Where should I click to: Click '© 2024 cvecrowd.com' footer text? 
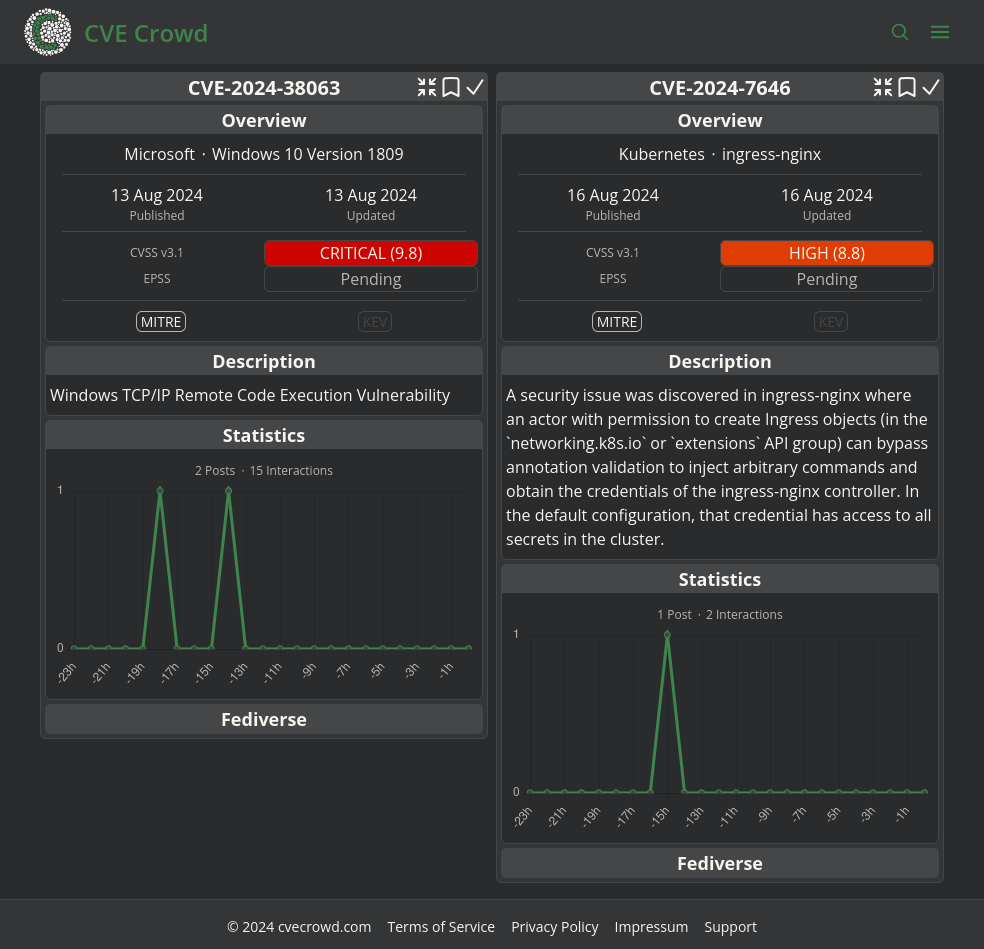(299, 927)
